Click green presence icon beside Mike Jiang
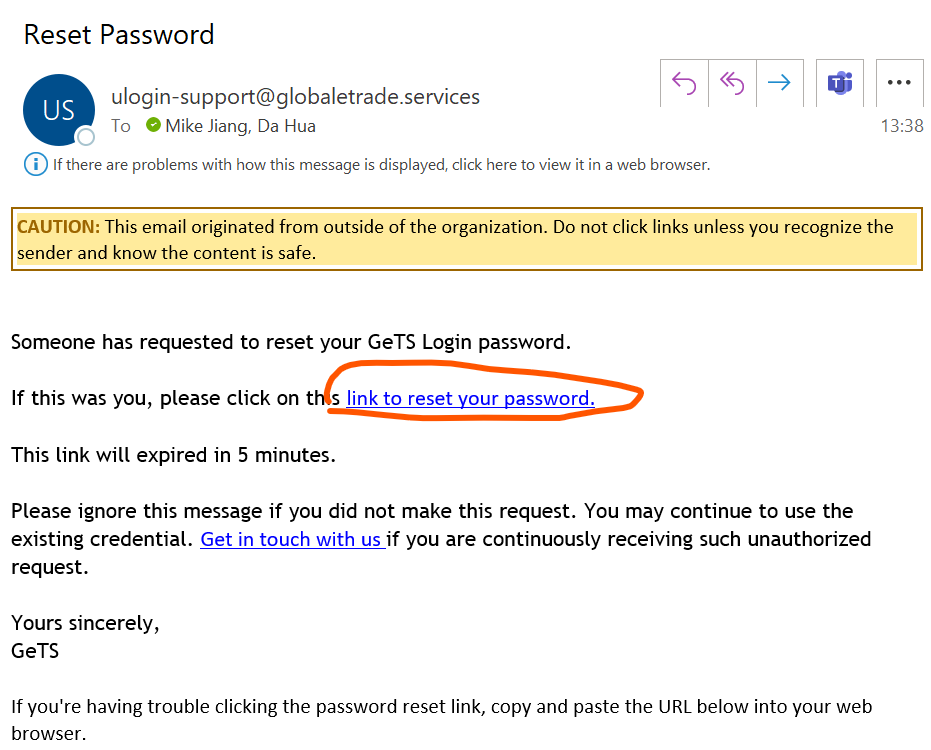 (153, 125)
